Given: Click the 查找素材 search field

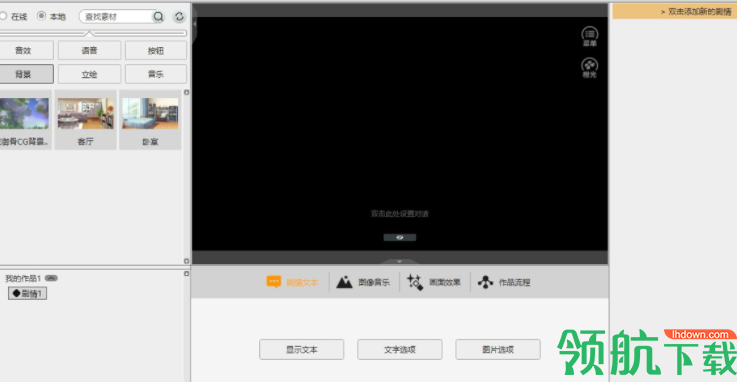Looking at the screenshot, I should (x=116, y=16).
